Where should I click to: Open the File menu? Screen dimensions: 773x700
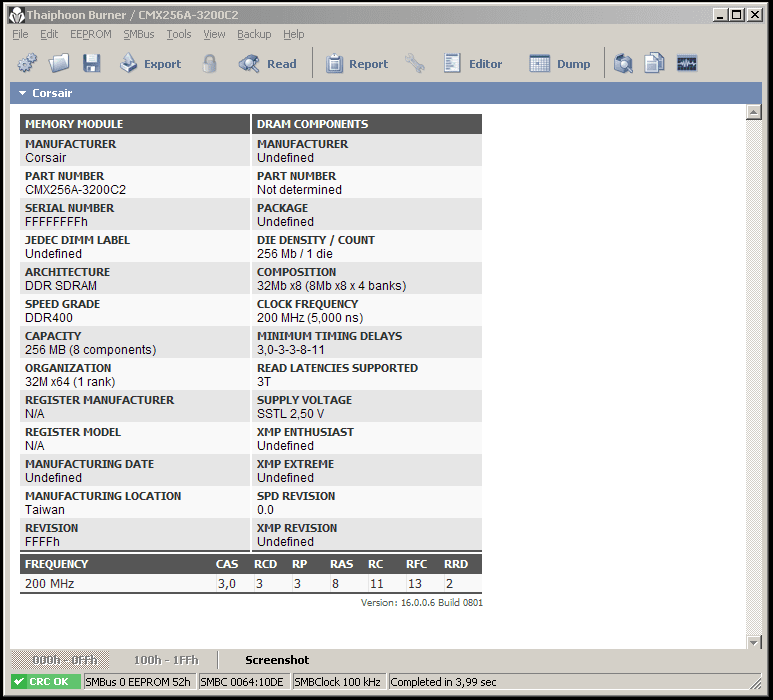(20, 34)
